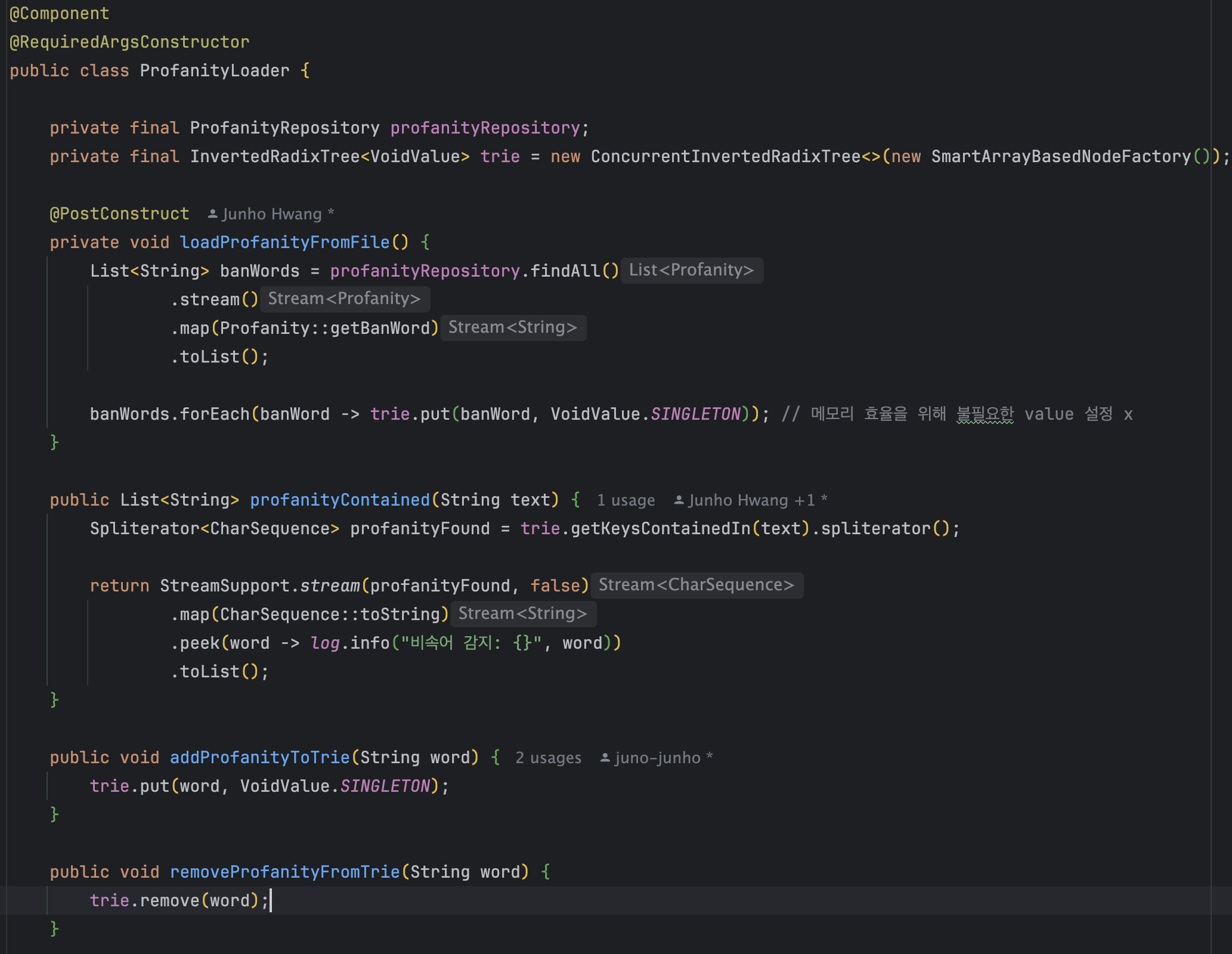The image size is (1232, 954).
Task: Open the '1 usage' hint for profanityContained
Action: 626,500
